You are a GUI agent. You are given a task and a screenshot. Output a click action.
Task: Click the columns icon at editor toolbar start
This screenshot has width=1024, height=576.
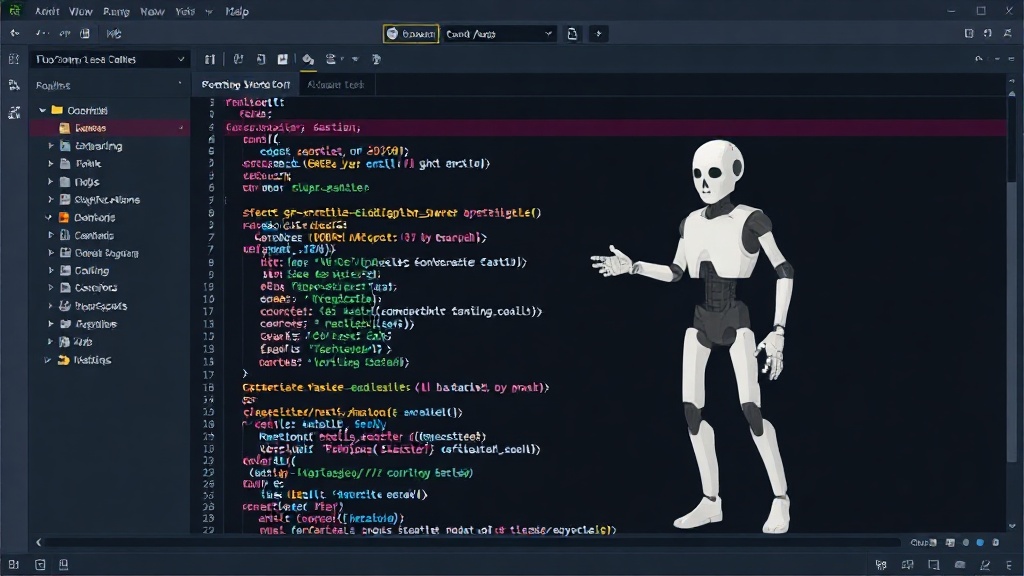[x=210, y=59]
